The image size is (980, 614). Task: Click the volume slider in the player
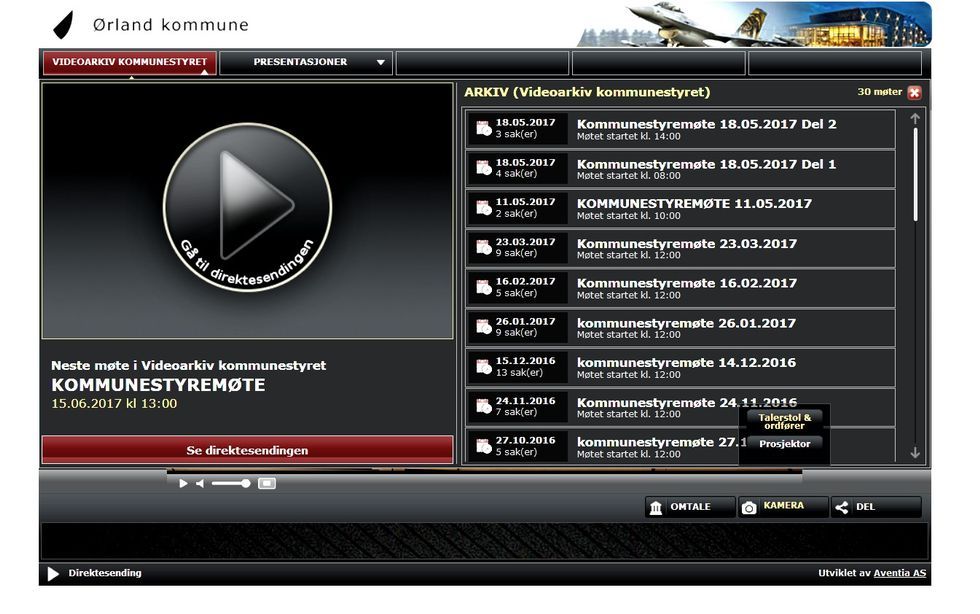pos(231,484)
